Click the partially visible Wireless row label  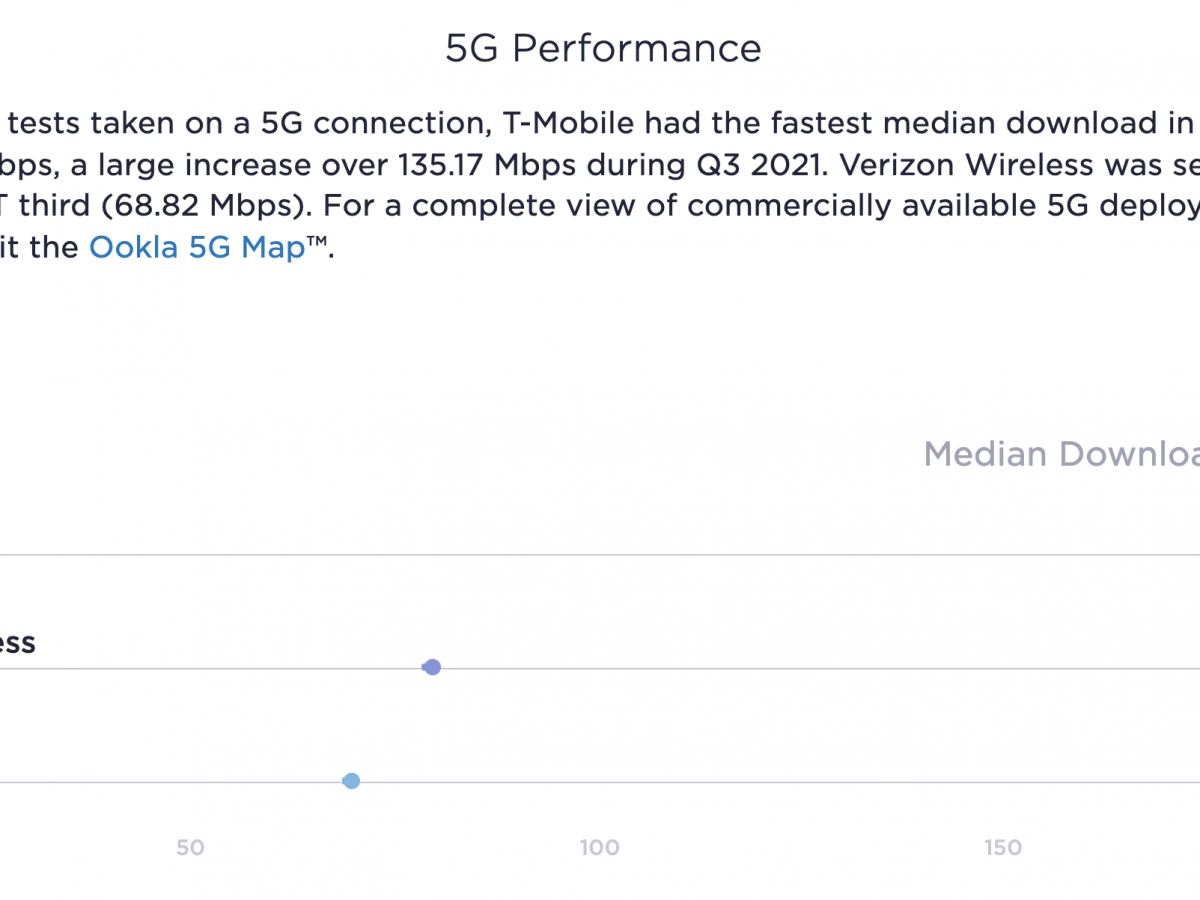(17, 643)
